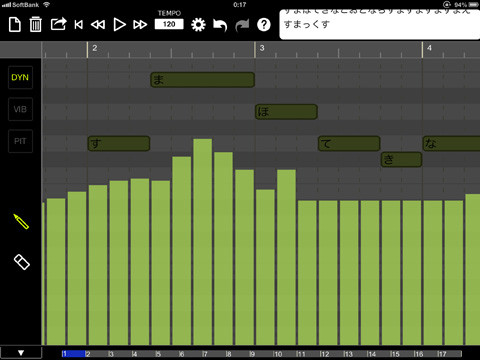Jump to measure 9 in overview bar
Image resolution: width=480 pixels, height=360 pixels.
point(252,354)
